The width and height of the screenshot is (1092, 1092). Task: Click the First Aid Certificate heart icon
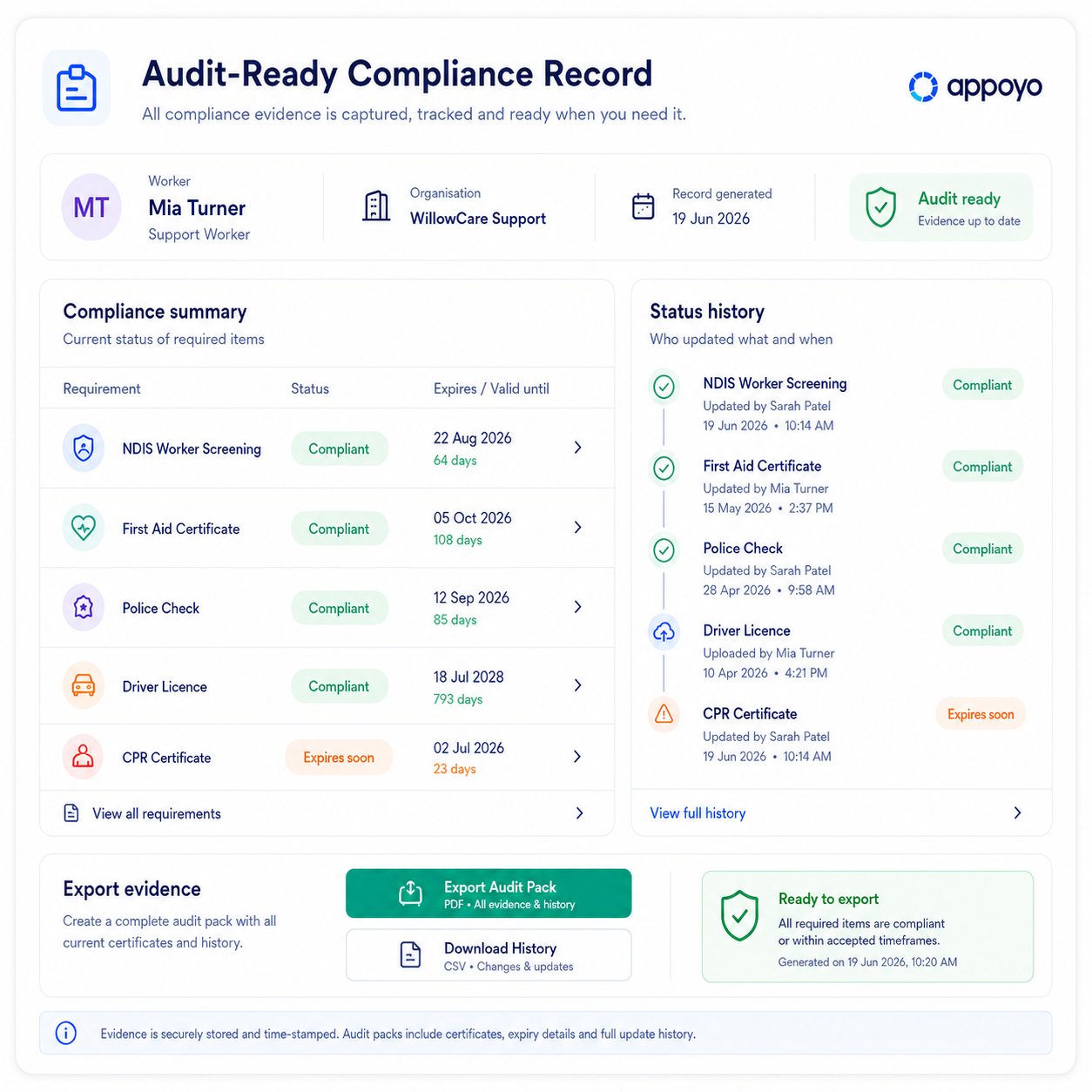point(84,528)
